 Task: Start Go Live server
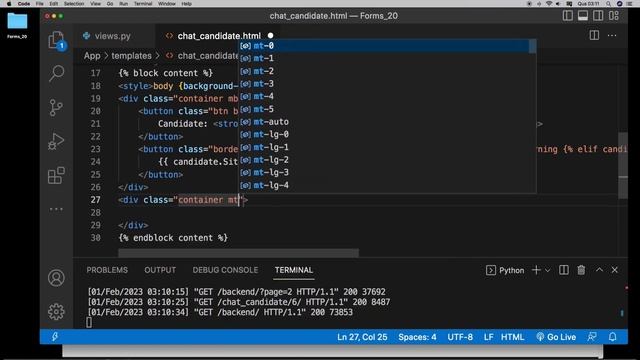tap(556, 337)
